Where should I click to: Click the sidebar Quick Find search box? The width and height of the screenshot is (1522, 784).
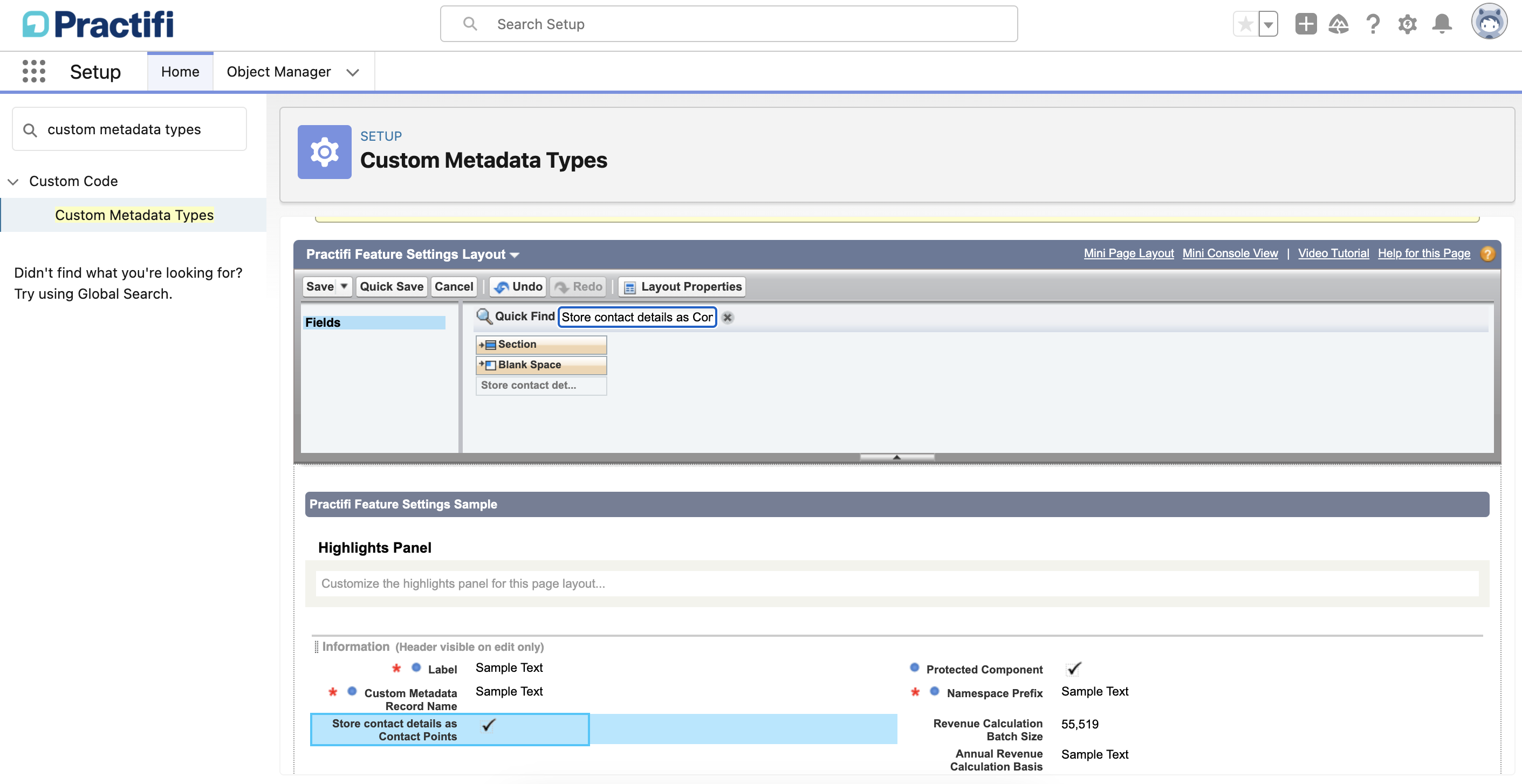coord(129,129)
